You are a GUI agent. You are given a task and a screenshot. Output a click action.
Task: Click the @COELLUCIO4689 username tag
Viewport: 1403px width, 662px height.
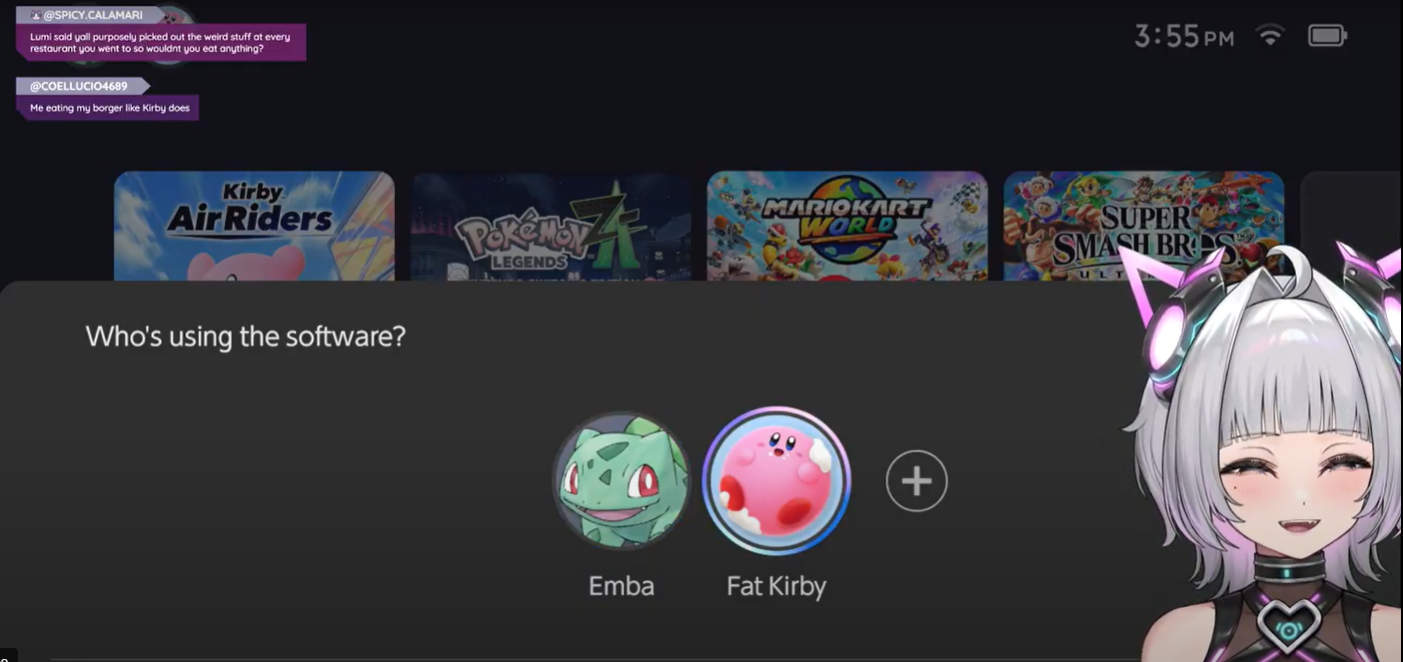(x=84, y=86)
